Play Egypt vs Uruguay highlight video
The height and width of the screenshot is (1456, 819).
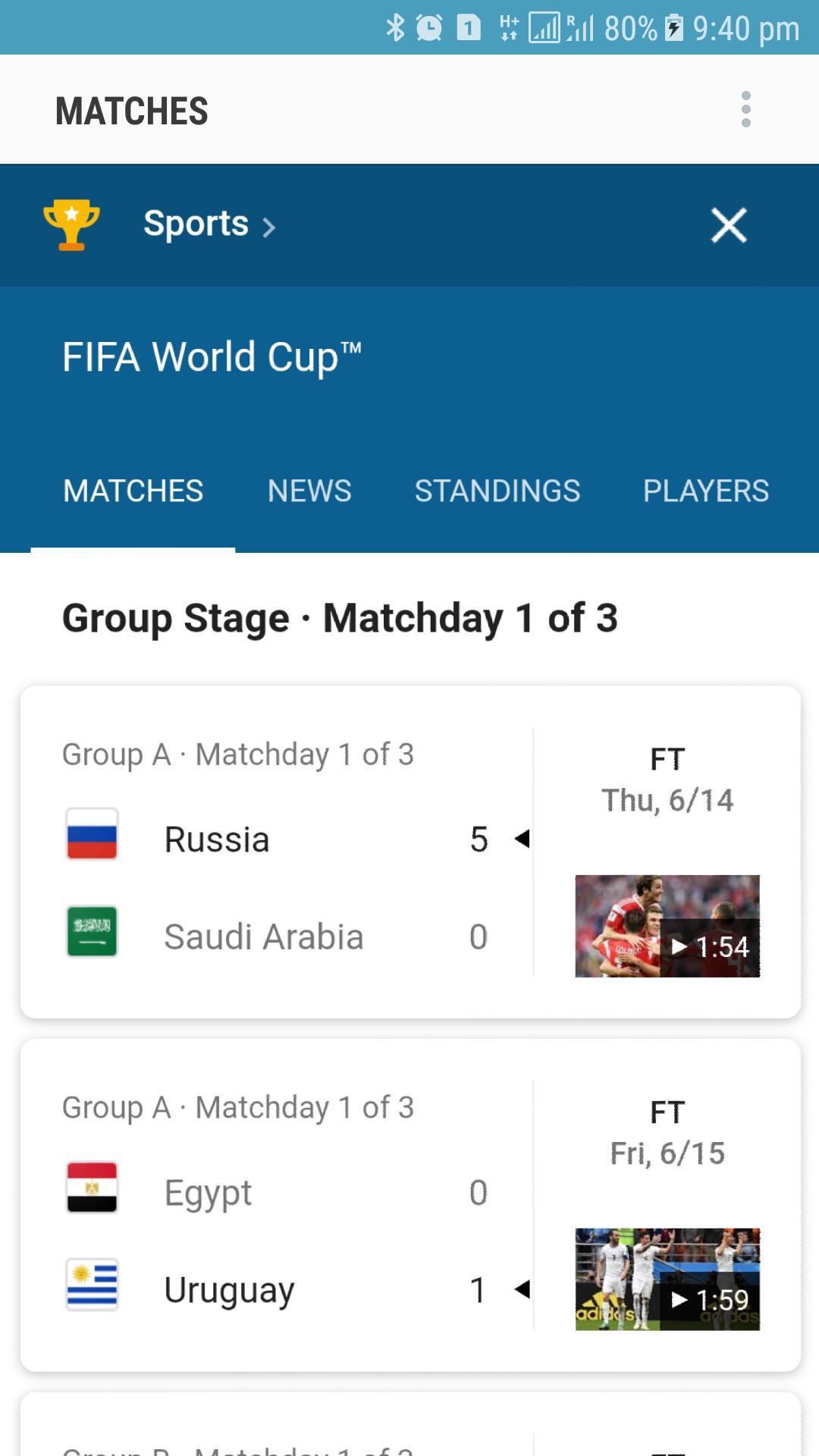667,1279
